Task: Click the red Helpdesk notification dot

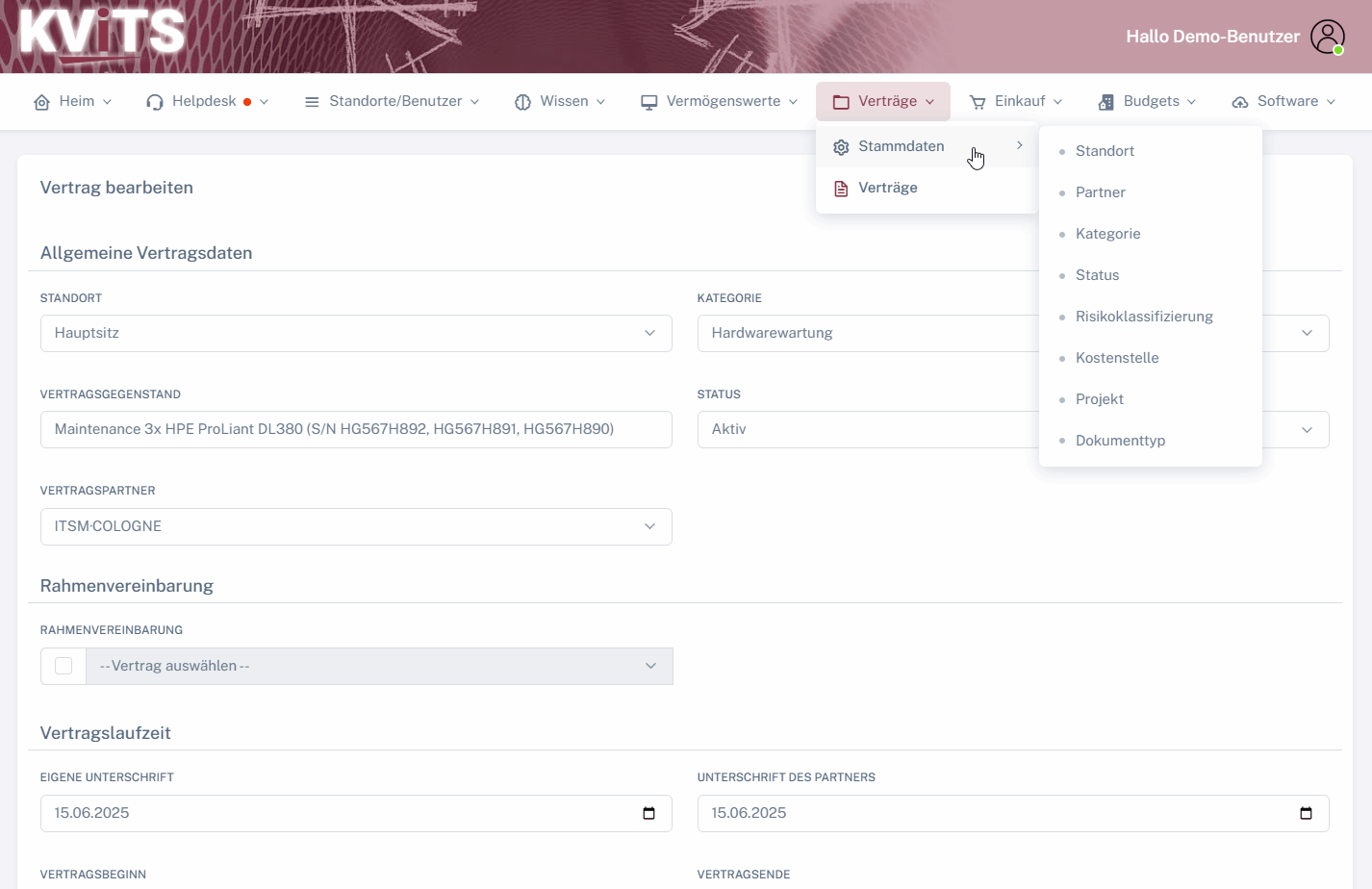Action: pos(247,102)
